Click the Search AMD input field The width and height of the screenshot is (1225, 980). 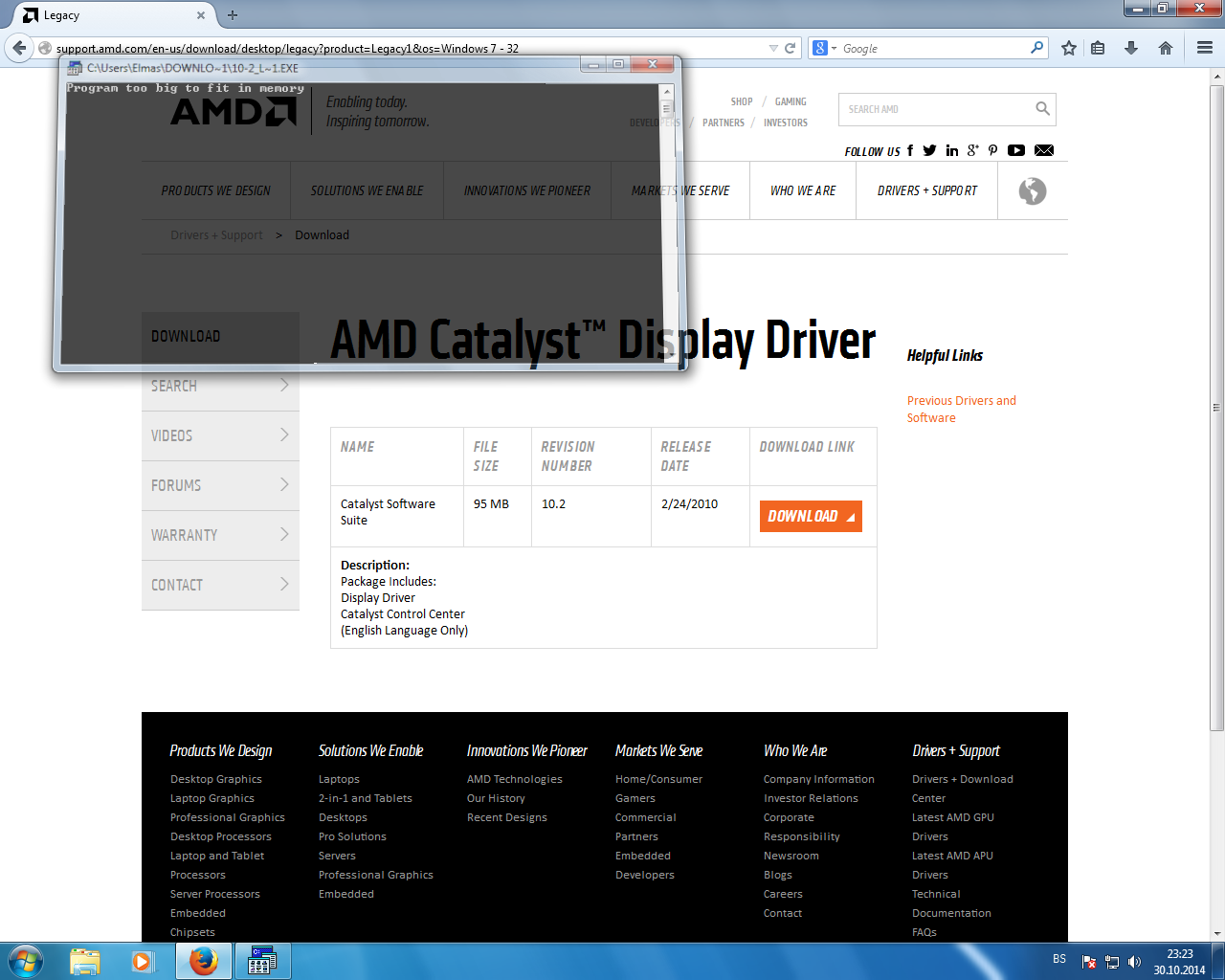[933, 109]
